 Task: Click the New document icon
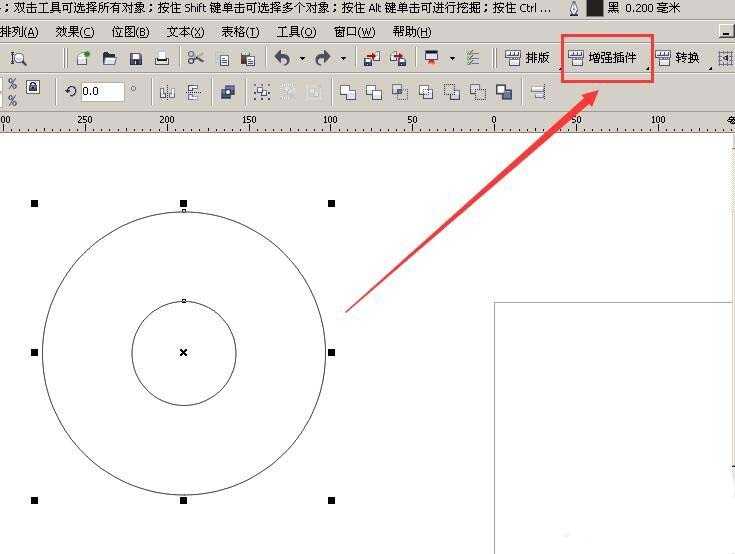coord(83,59)
